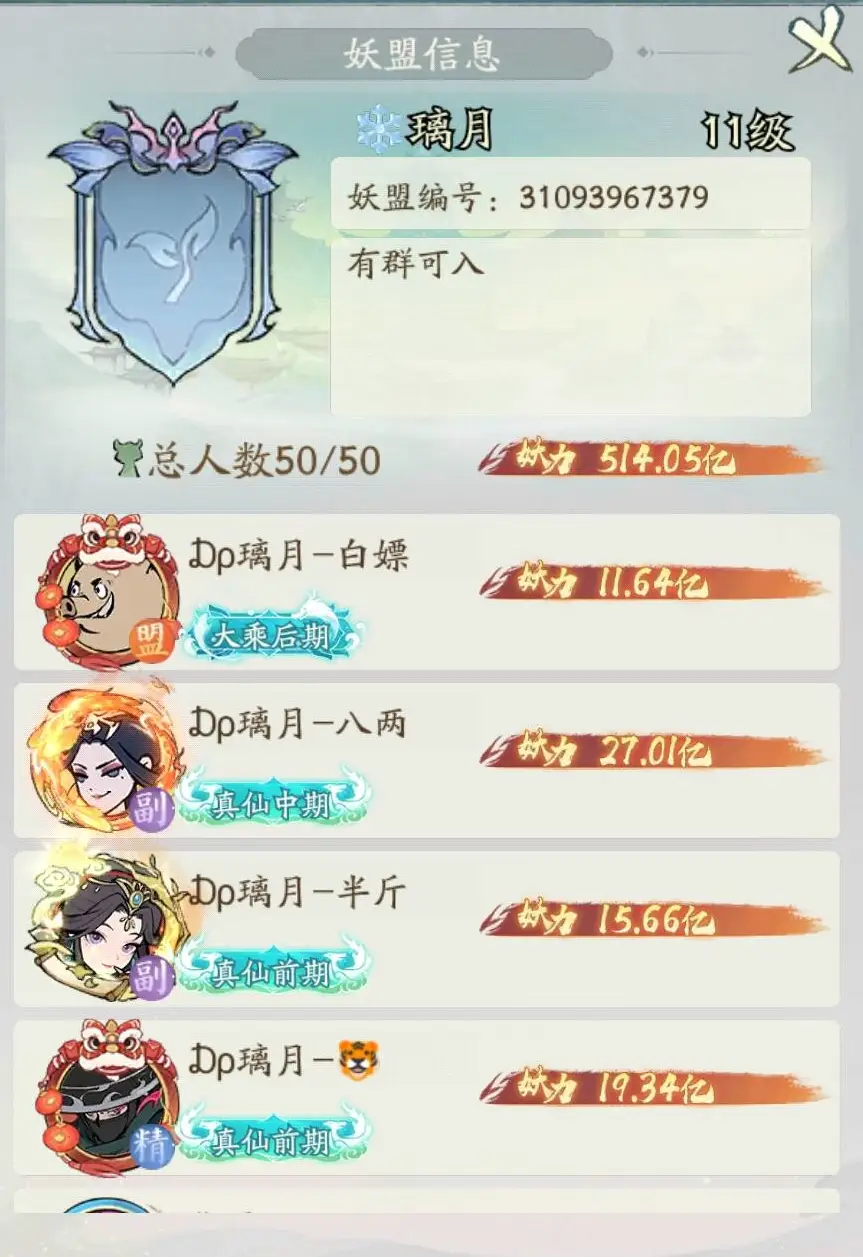
Task: Tap the 妖力 27.01亿 power banner
Action: 650,750
